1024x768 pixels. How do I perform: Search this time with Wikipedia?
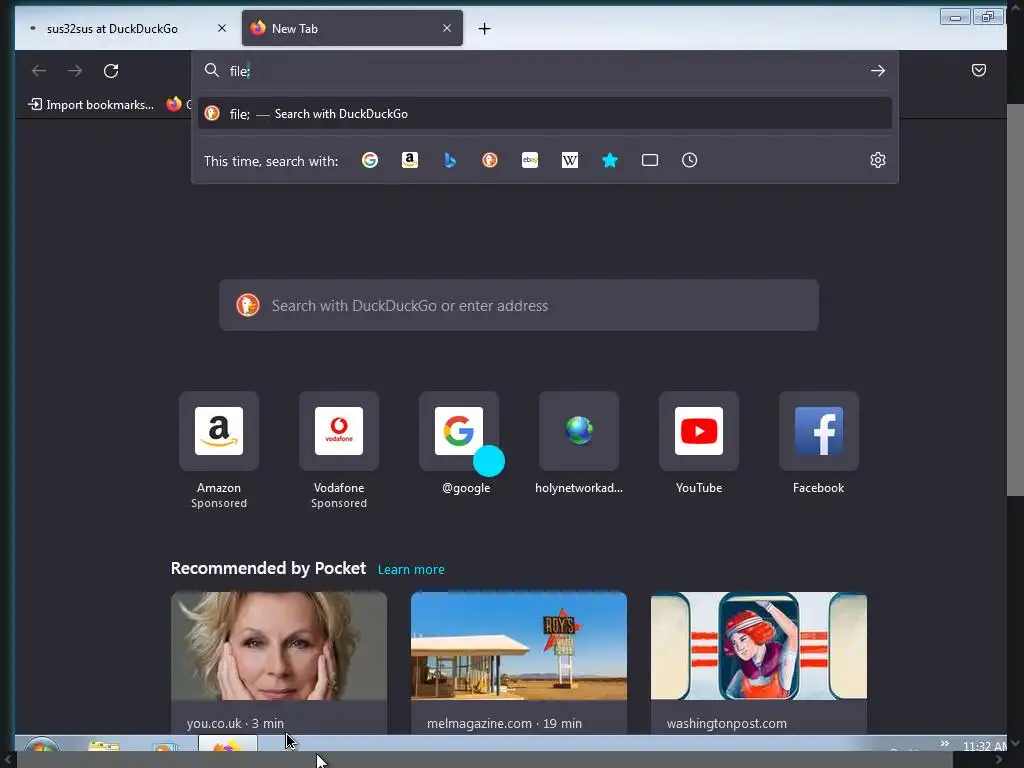click(569, 160)
